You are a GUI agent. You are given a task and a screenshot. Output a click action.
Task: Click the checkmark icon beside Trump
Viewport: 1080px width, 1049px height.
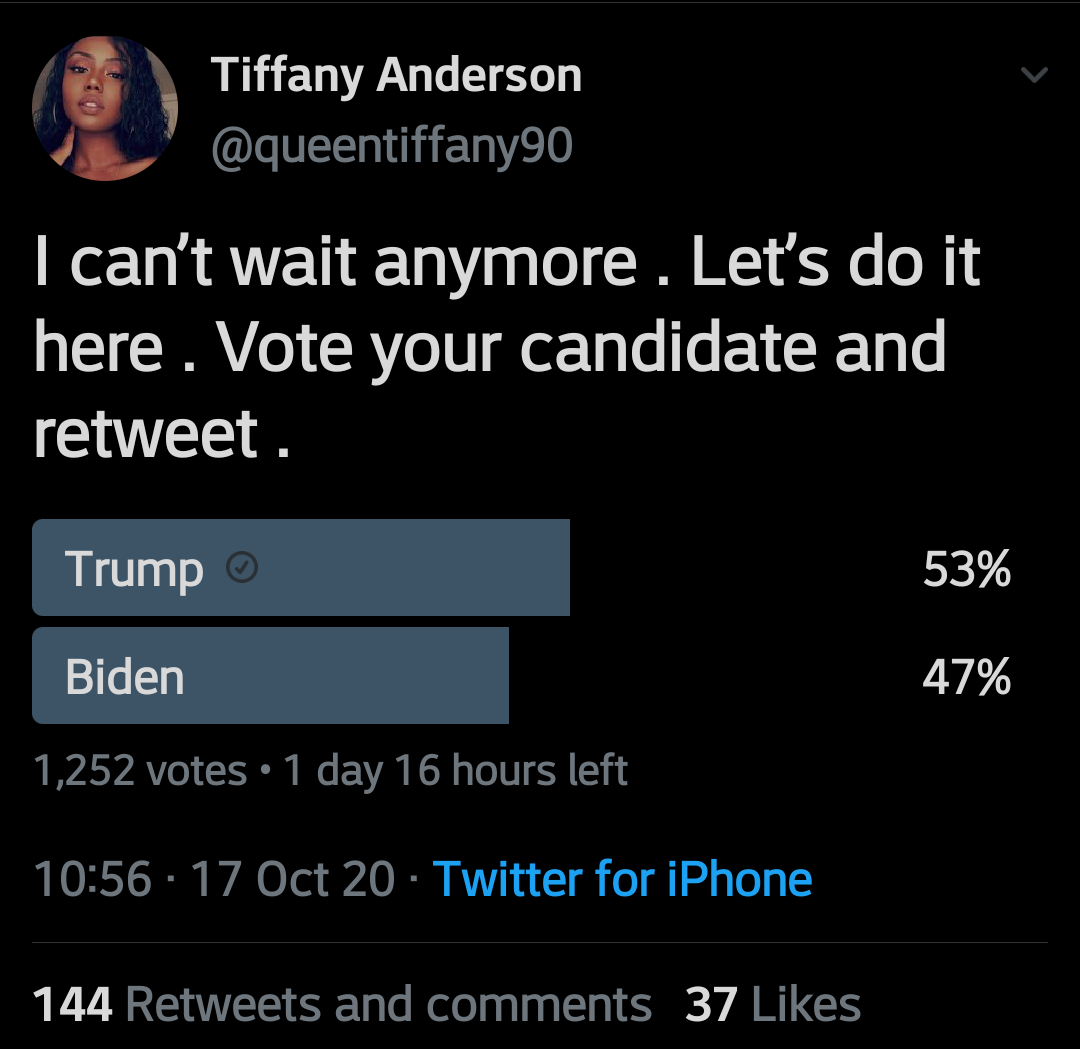[243, 568]
